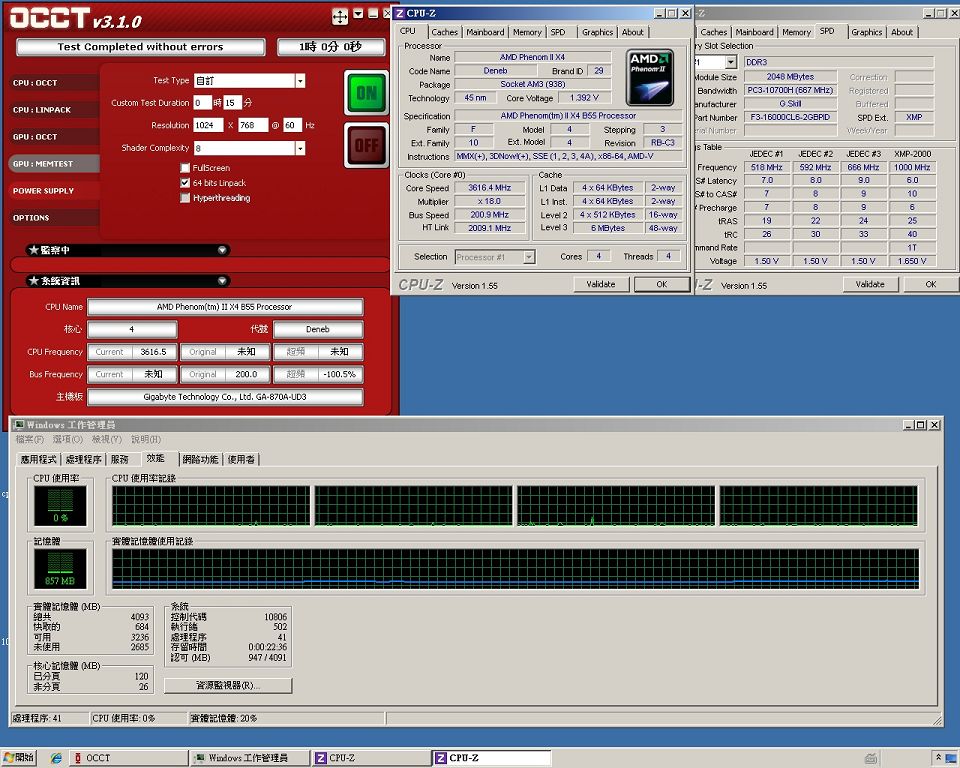Click the AMD Phenom II logo in CPU-Z

(650, 78)
